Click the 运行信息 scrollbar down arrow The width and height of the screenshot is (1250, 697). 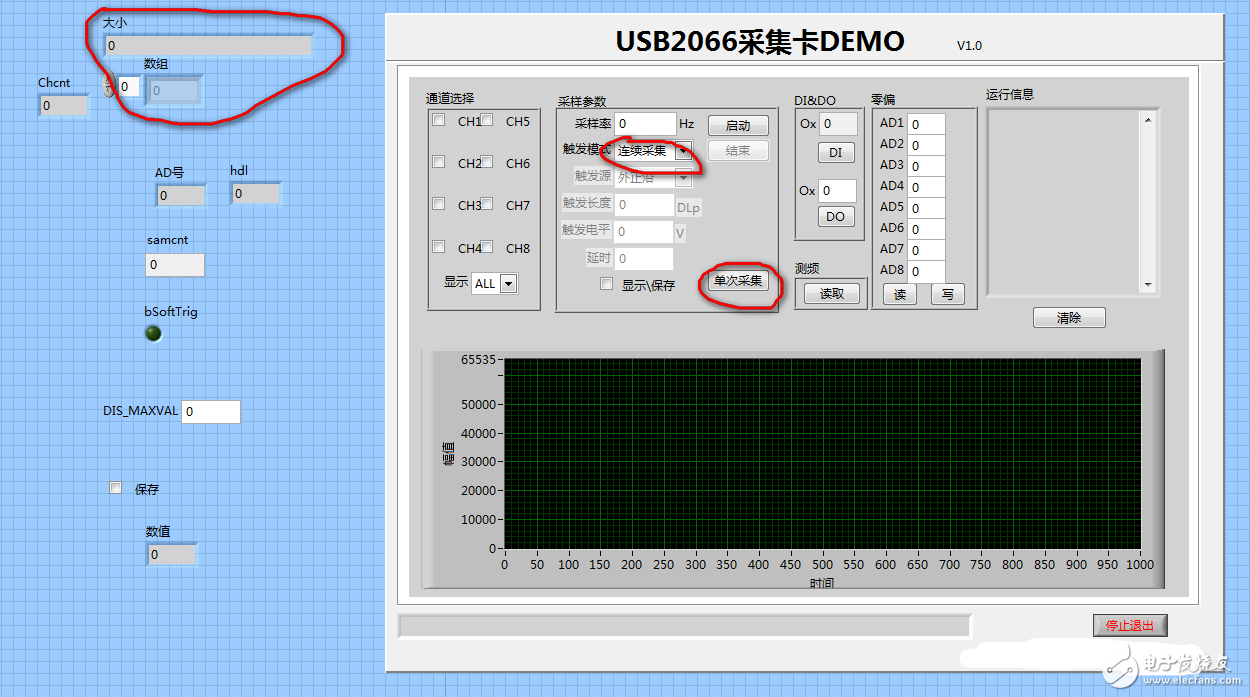pyautogui.click(x=1147, y=285)
